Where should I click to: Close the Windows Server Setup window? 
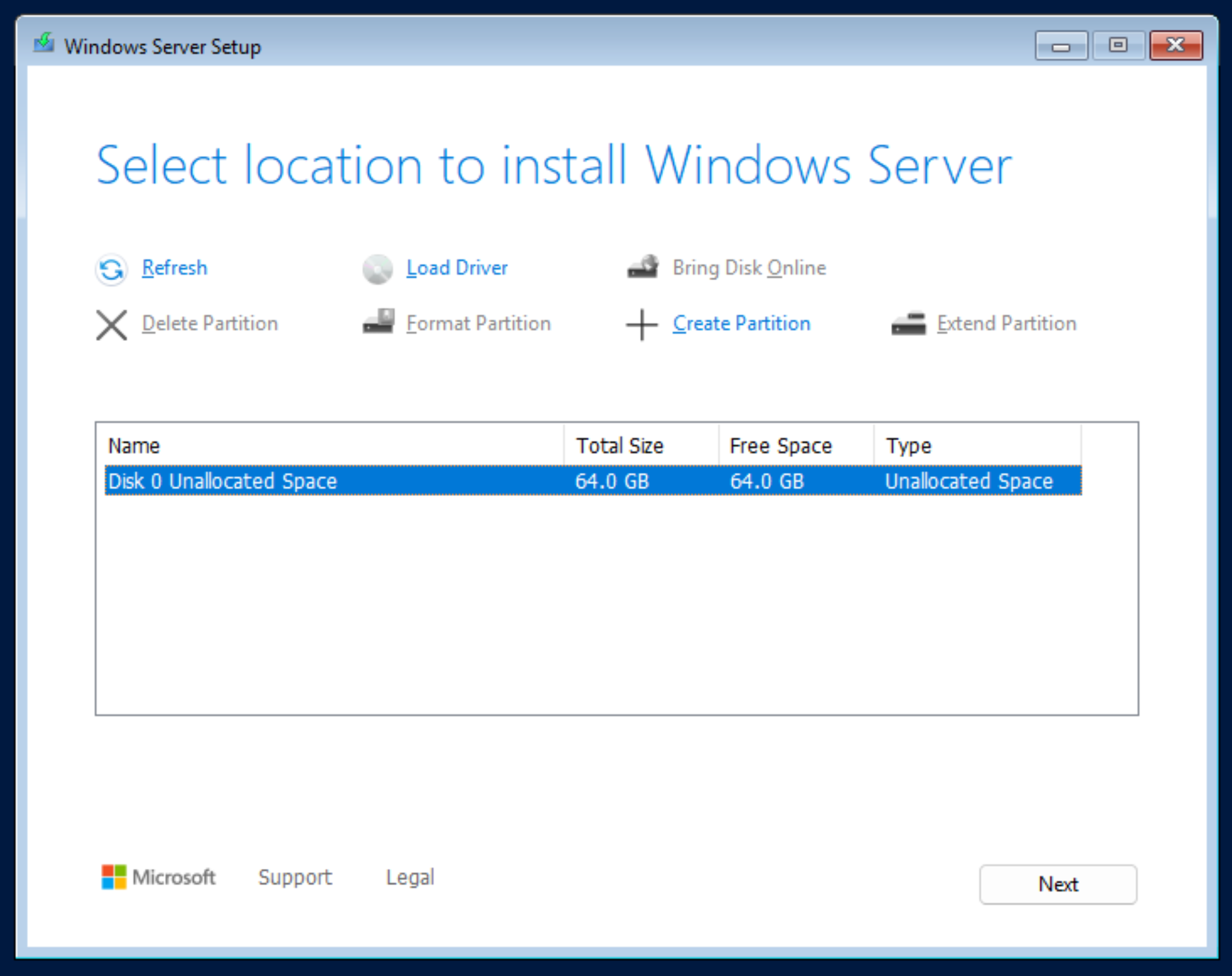1176,45
